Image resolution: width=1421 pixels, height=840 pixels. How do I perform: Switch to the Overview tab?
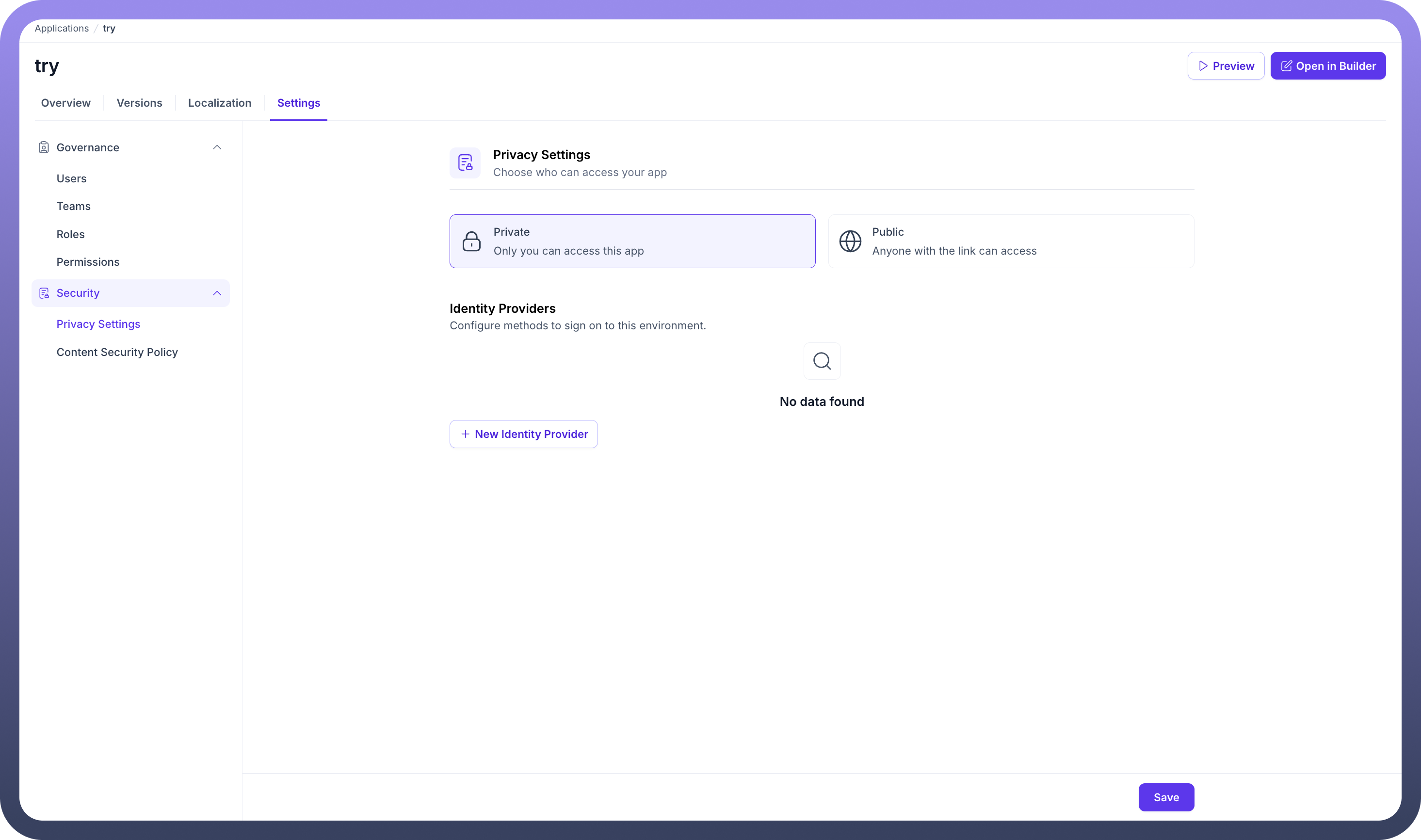[x=65, y=103]
